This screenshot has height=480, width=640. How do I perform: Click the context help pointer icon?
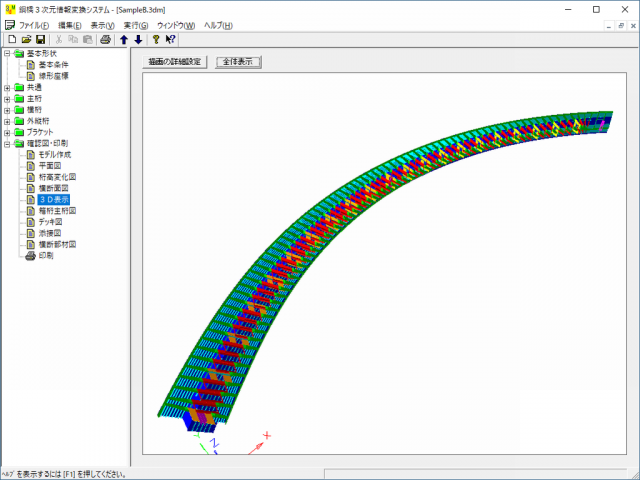click(x=171, y=39)
